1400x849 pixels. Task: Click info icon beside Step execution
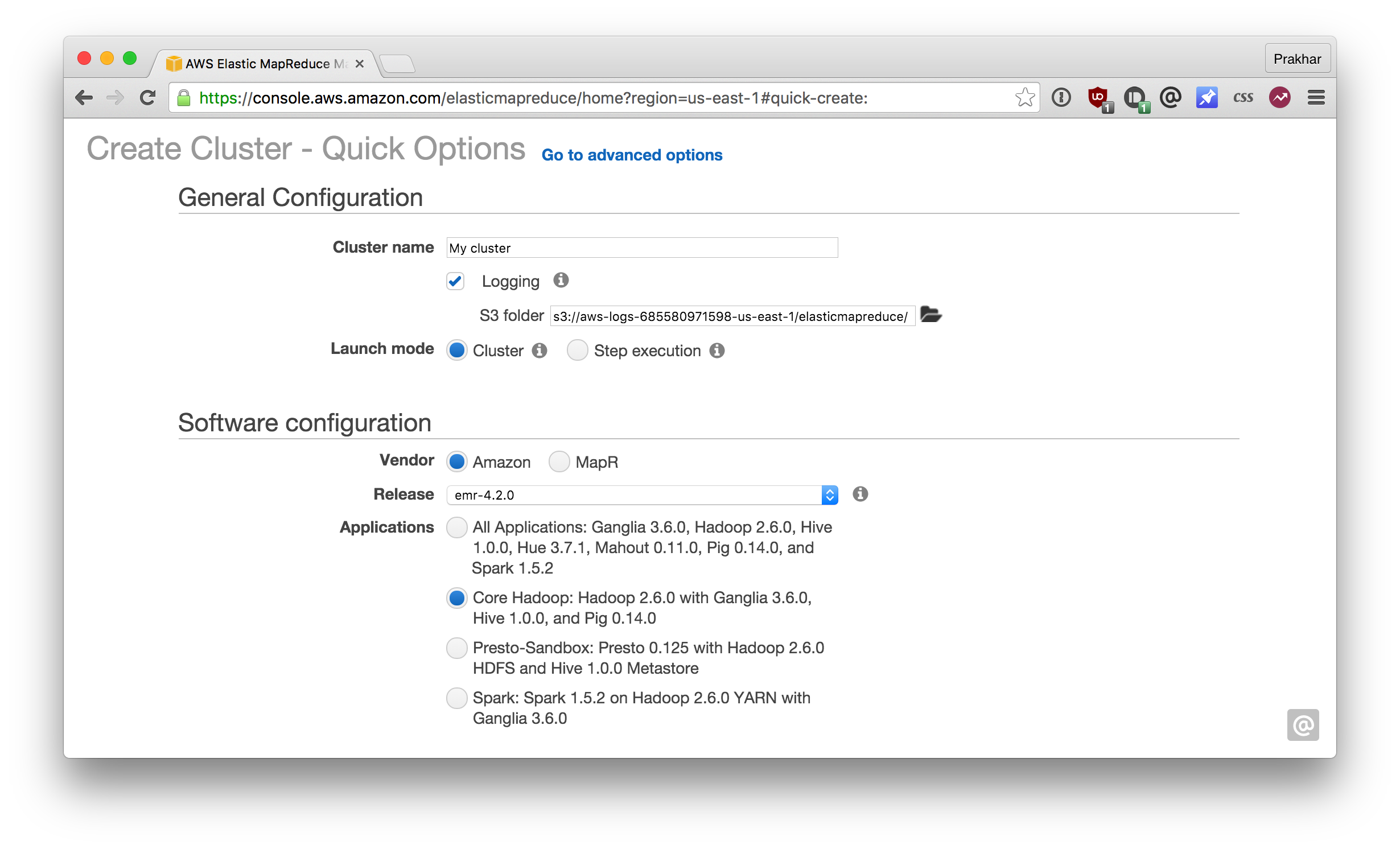717,351
